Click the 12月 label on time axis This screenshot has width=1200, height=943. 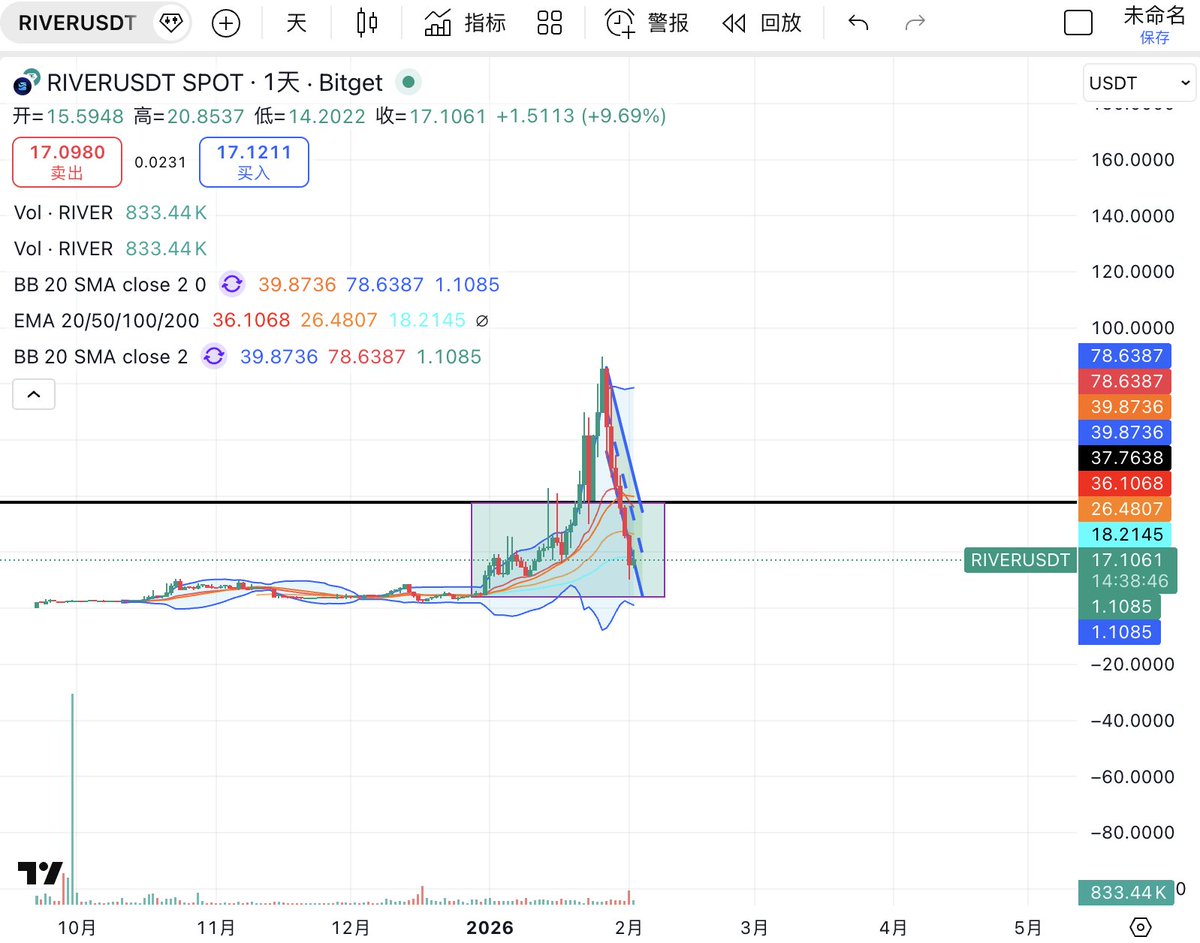(350, 926)
